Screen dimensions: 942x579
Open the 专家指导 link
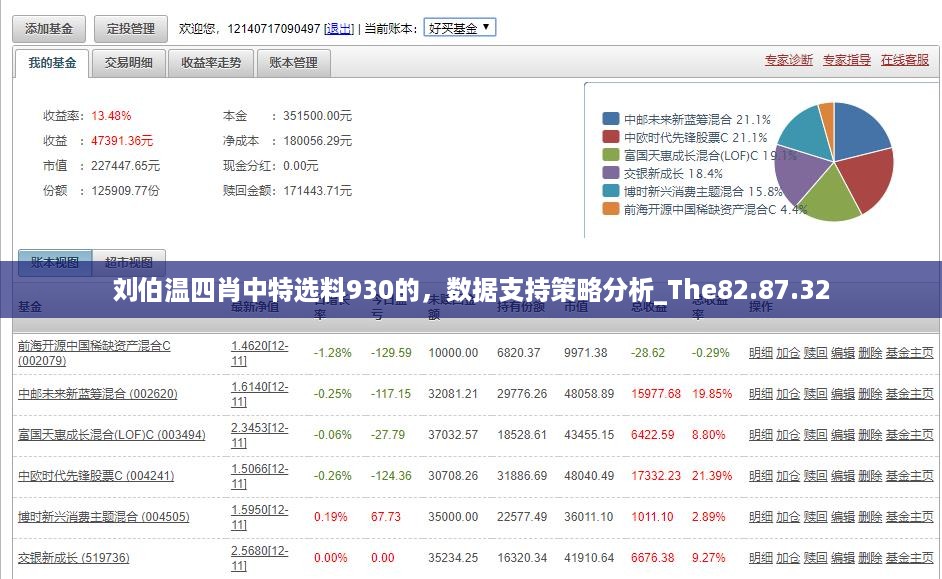point(847,60)
